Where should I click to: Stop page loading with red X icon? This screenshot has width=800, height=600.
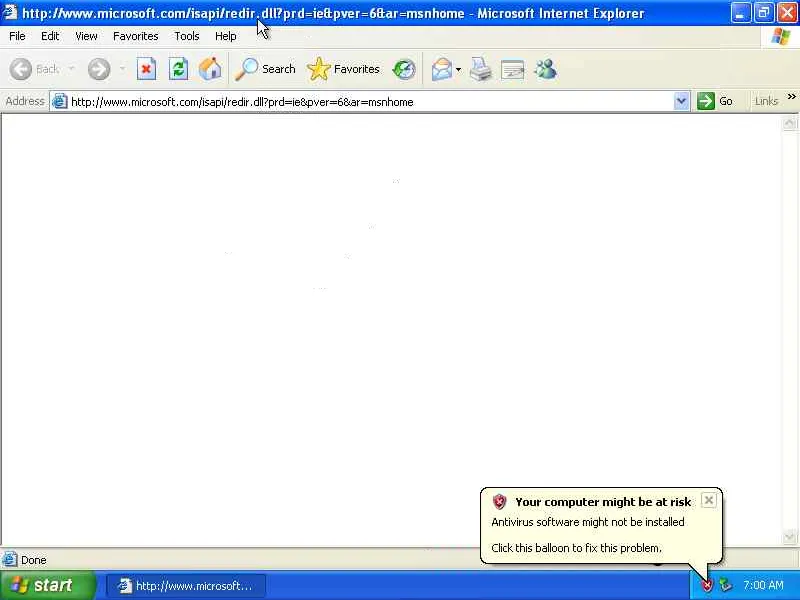coord(146,69)
